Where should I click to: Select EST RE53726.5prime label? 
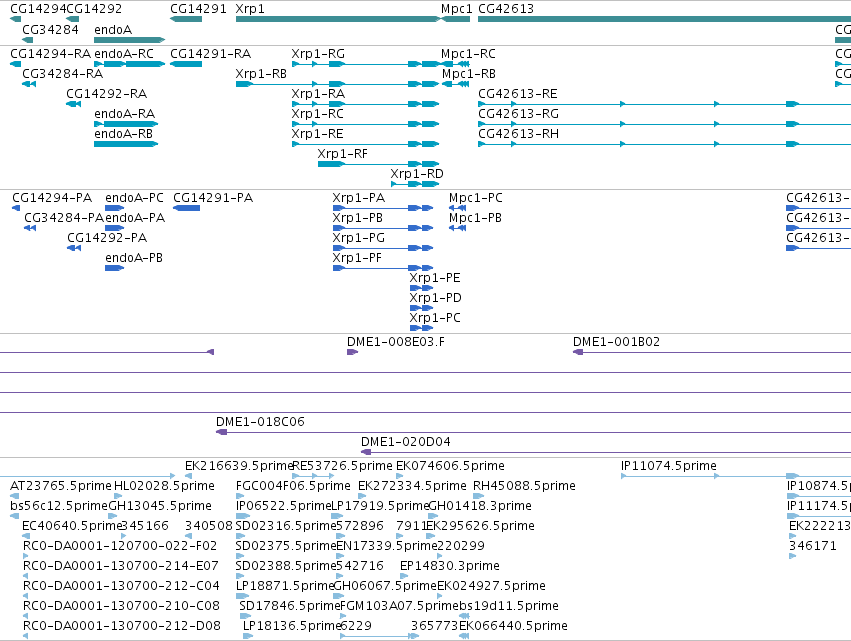342,466
